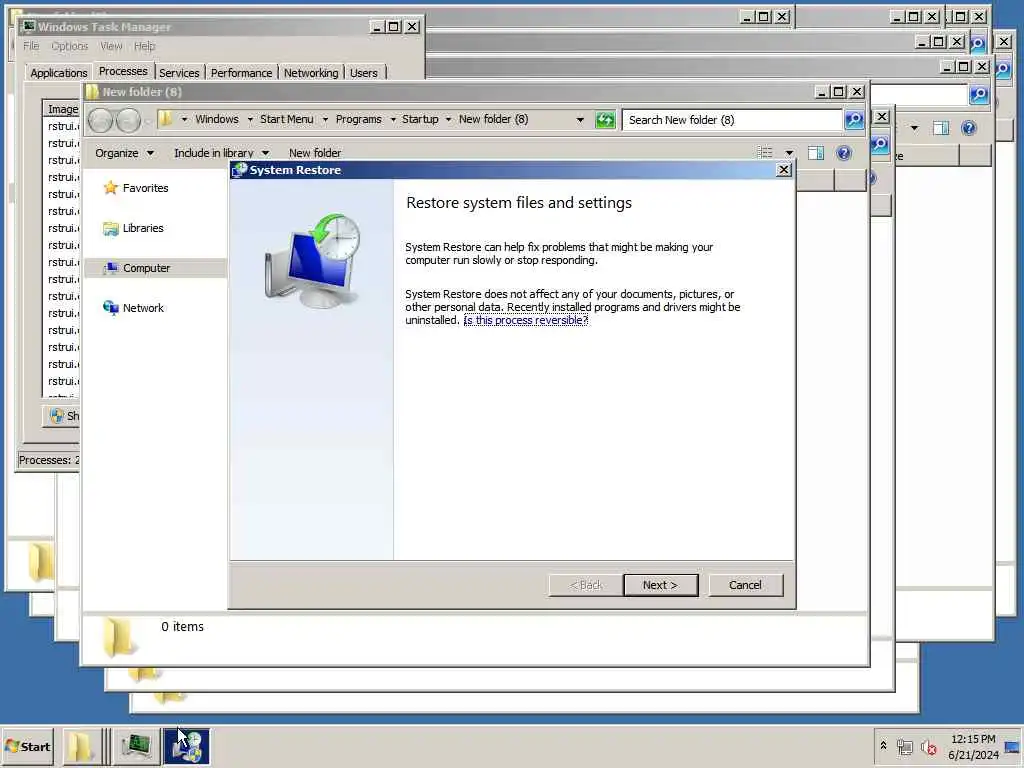Click Programs breadcrumb segment
This screenshot has height=768, width=1024.
coord(359,120)
